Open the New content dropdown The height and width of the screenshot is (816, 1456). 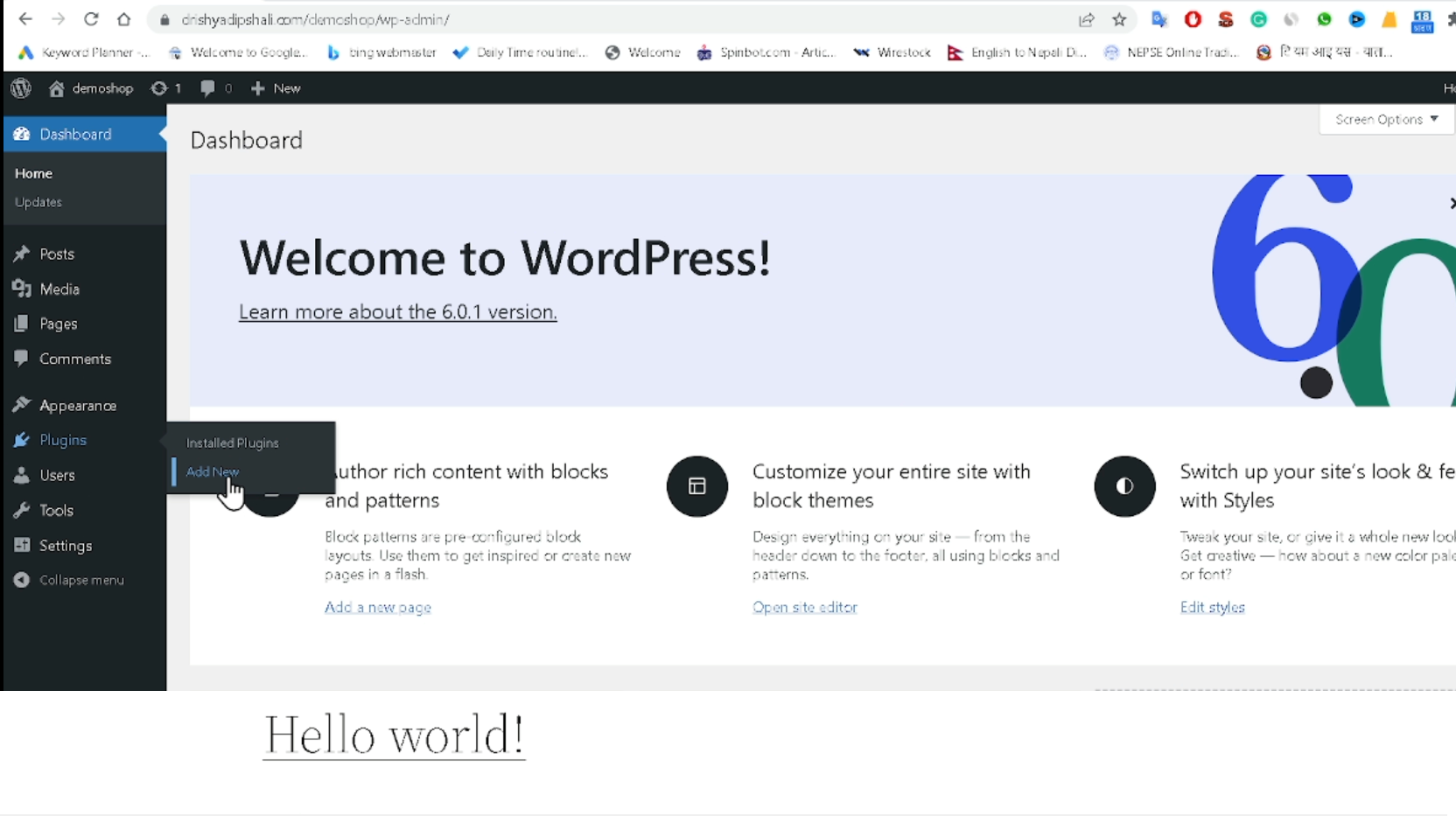(x=276, y=88)
